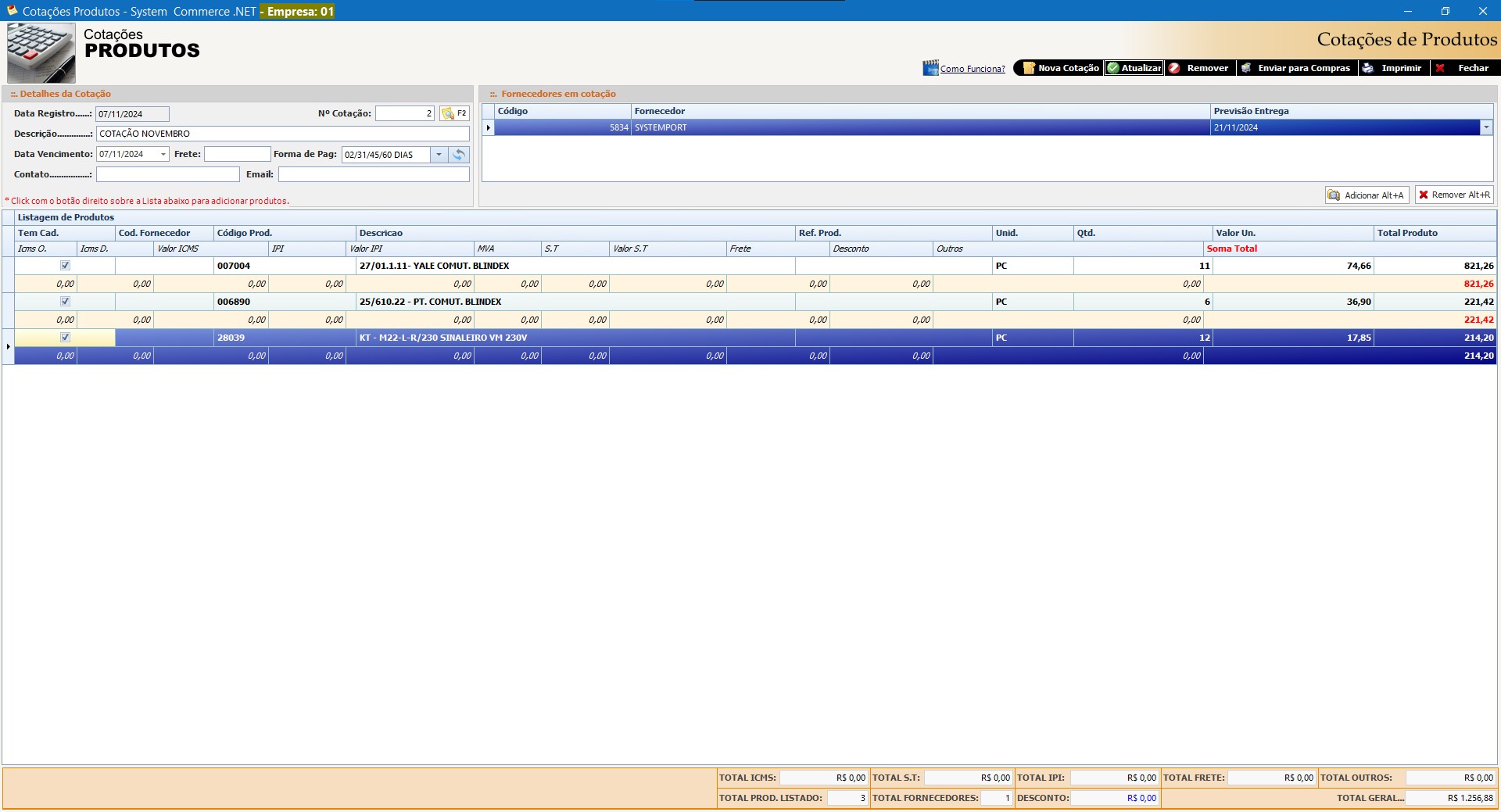Click the Fornecedor column header
This screenshot has width=1501, height=812.
[659, 111]
